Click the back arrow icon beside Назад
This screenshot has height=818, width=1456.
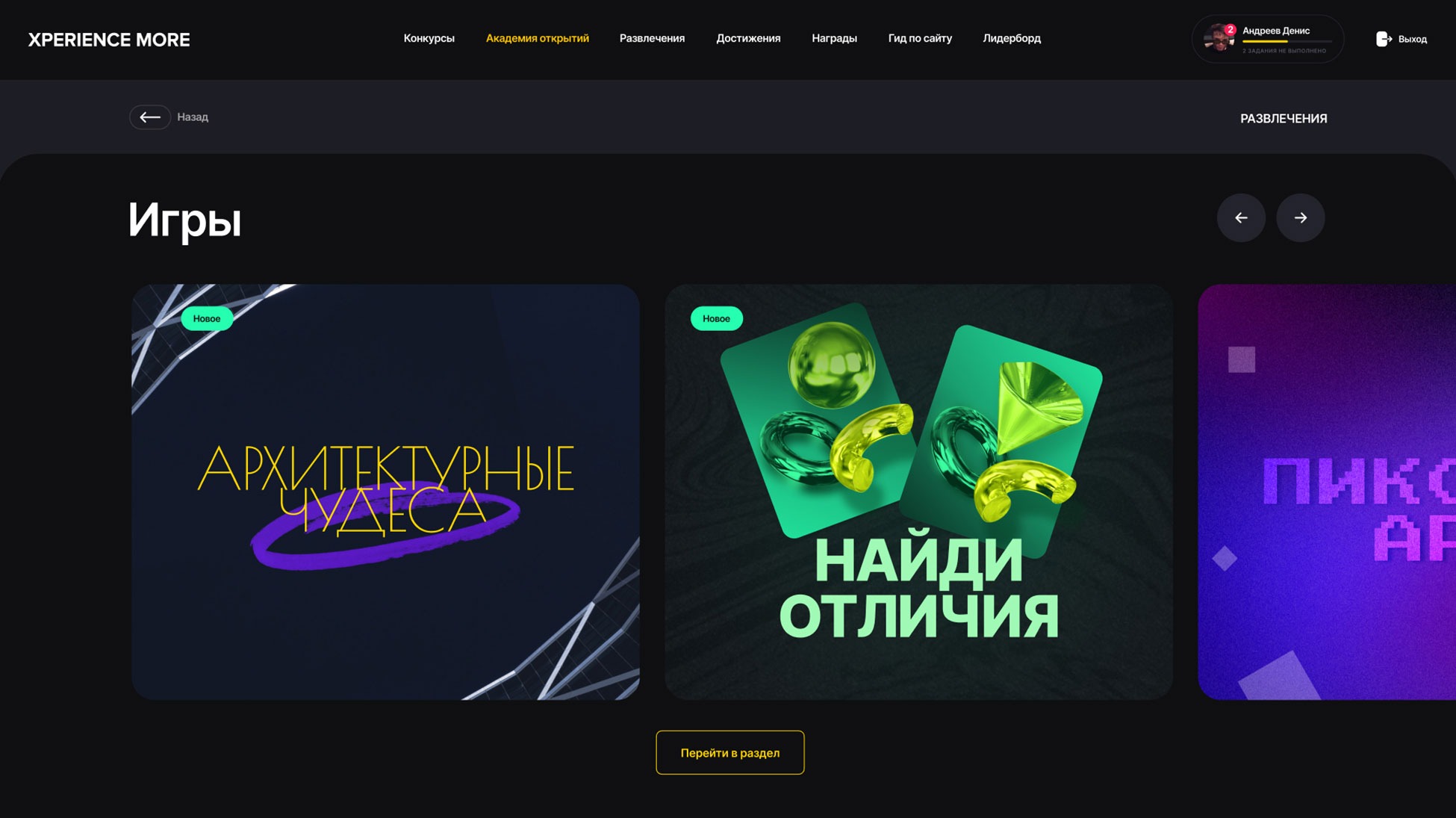pos(150,117)
